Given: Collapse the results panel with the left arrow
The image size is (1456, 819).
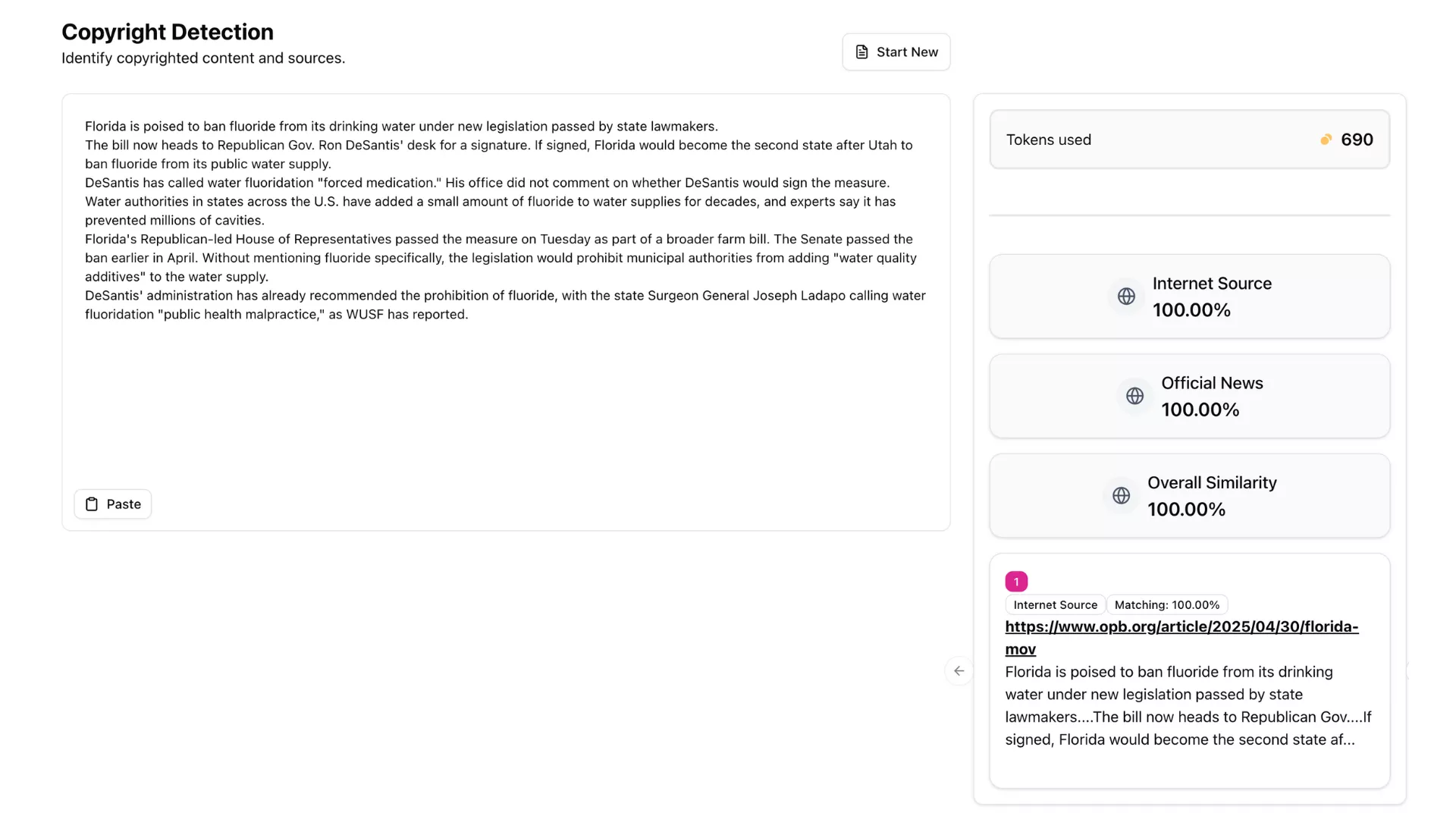Looking at the screenshot, I should coord(959,670).
